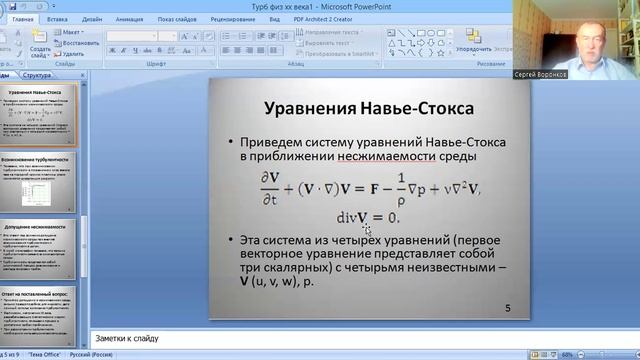Screen dimensions: 640x360
Task: Click the Increase List Level icon
Action: pos(272,36)
